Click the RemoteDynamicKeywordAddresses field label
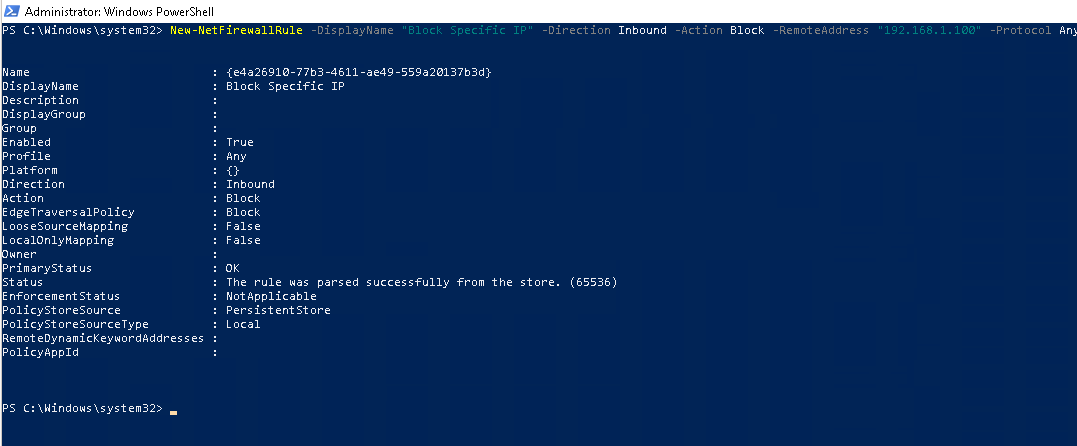Viewport: 1077px width, 446px height. [x=103, y=338]
